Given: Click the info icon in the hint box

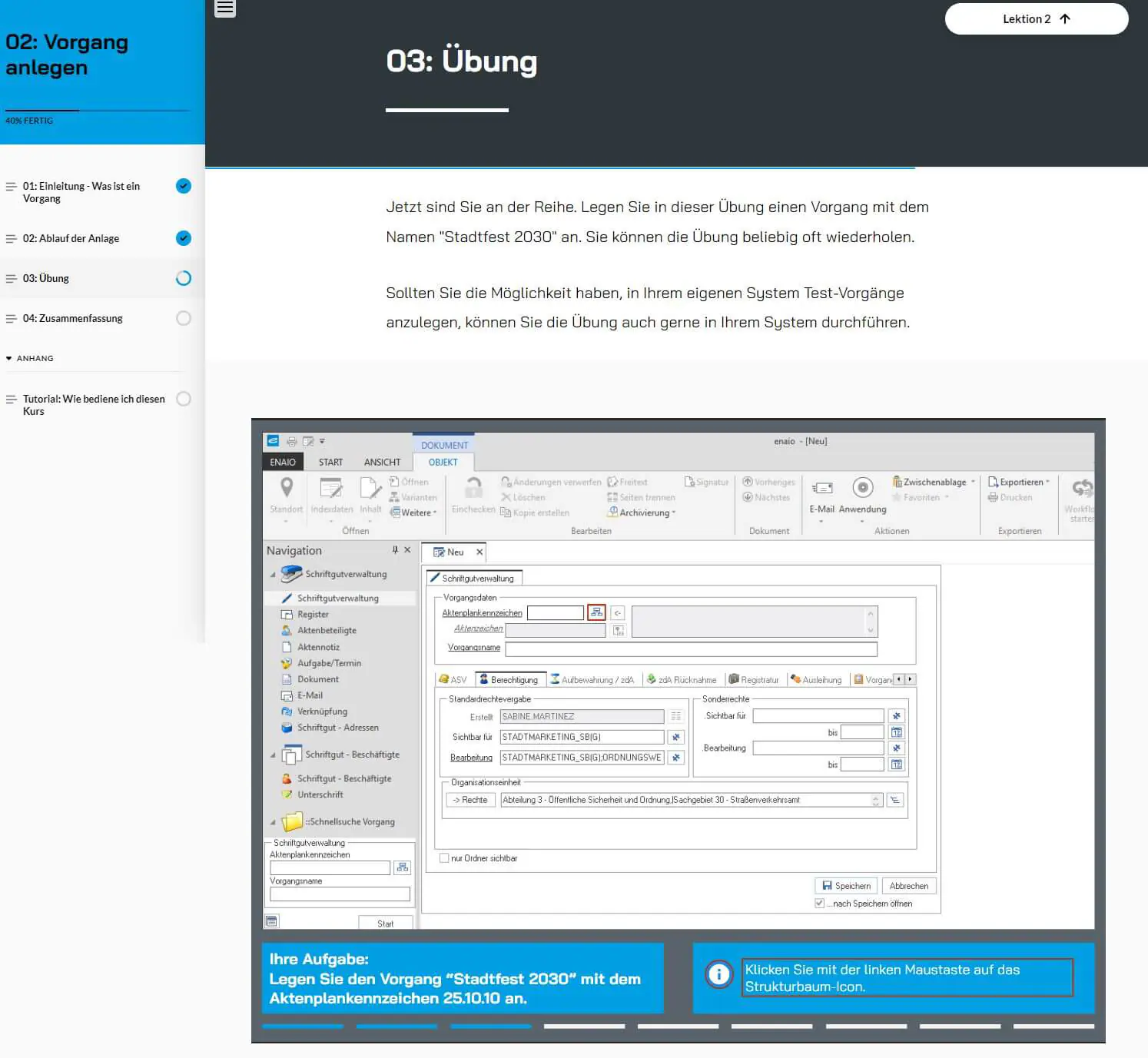Looking at the screenshot, I should (718, 974).
